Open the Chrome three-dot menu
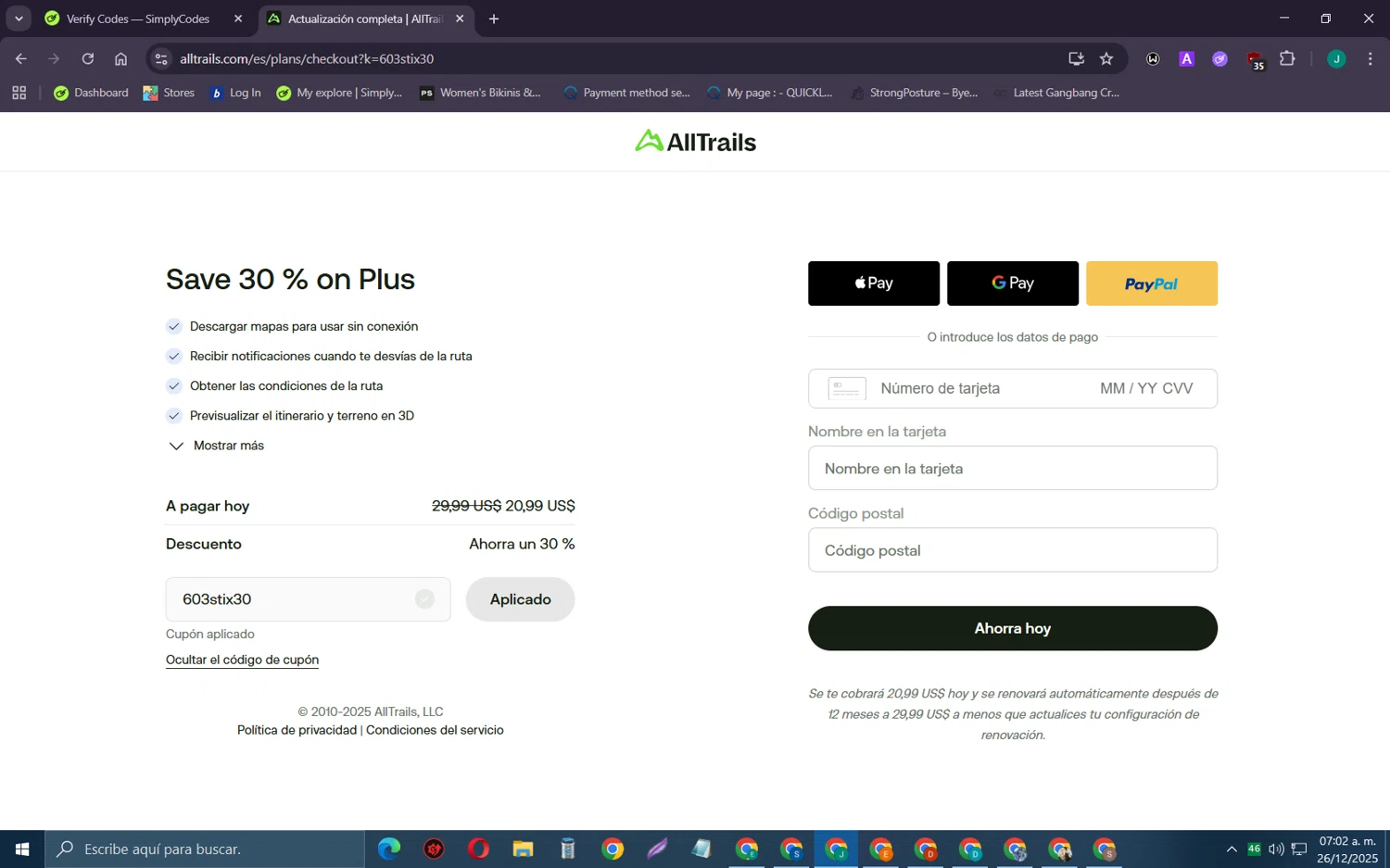Screen dimensions: 1390x868 point(1370,58)
